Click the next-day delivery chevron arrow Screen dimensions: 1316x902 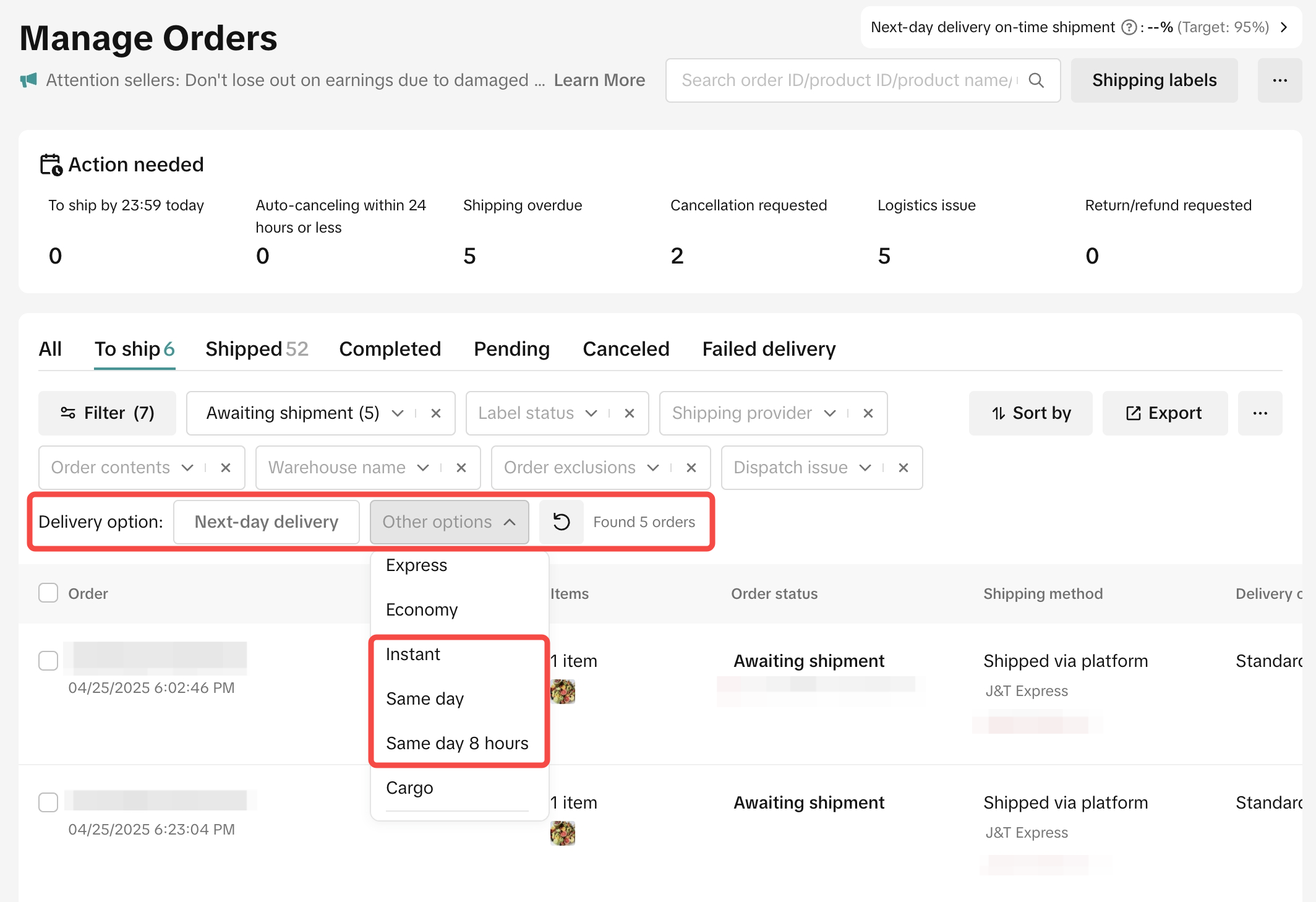click(x=1284, y=27)
